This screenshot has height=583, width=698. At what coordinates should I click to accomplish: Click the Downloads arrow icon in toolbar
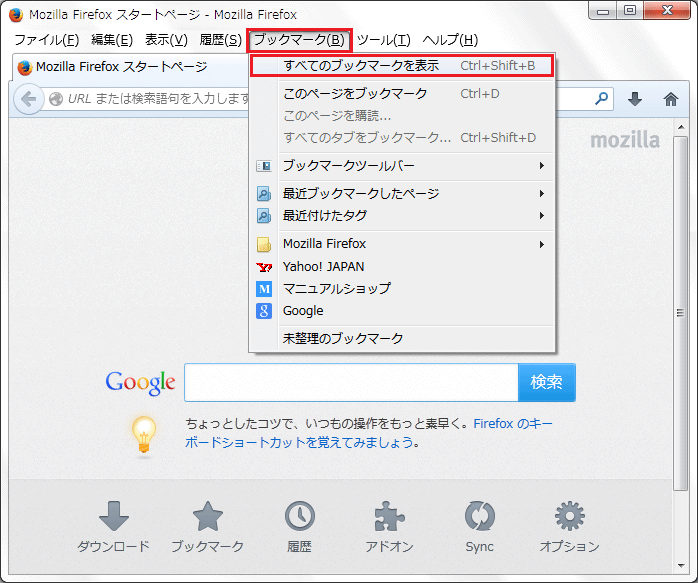tap(635, 99)
